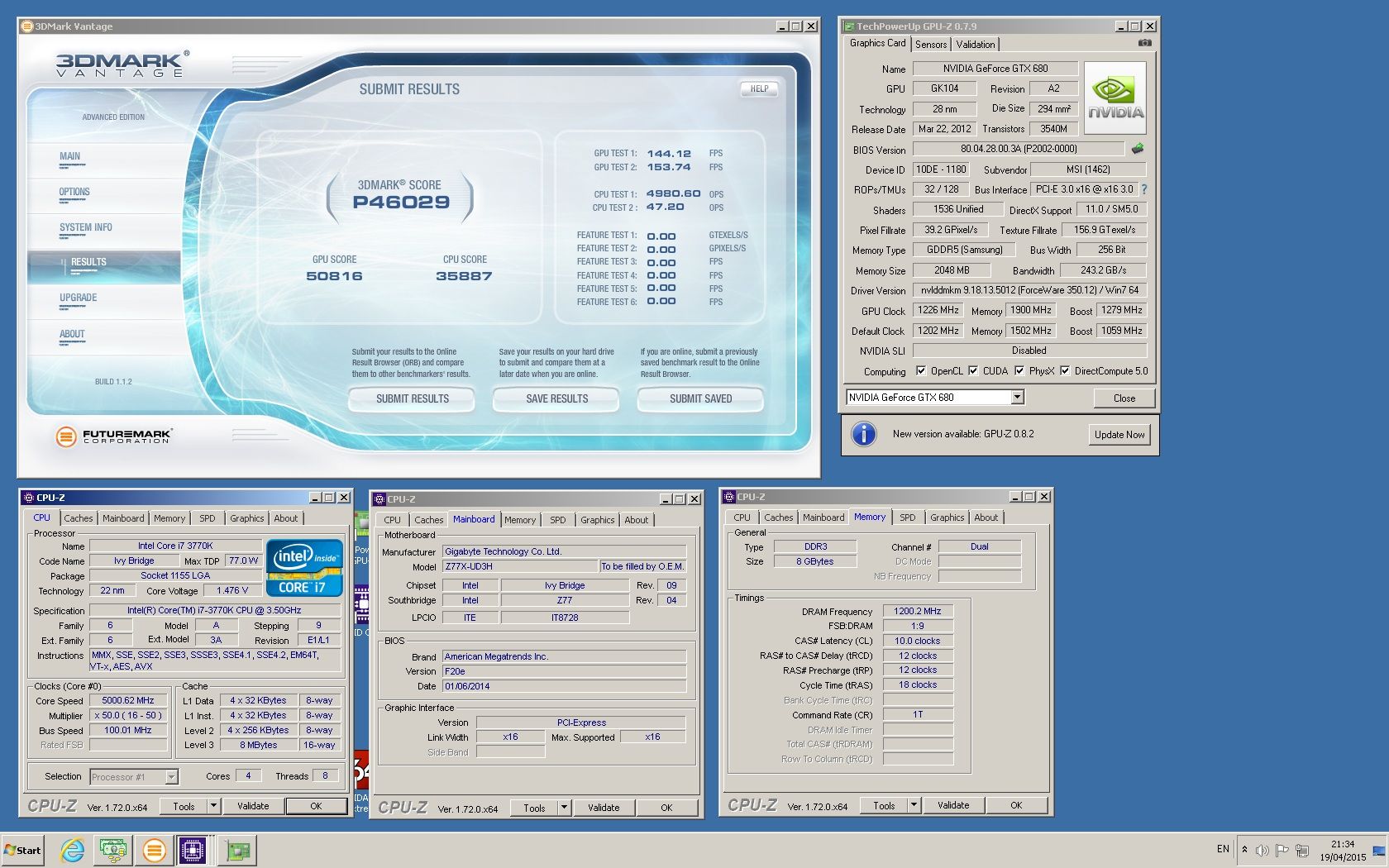Click the Futuremark logo in 3DMark Vantage
The image size is (1389, 868).
114,436
